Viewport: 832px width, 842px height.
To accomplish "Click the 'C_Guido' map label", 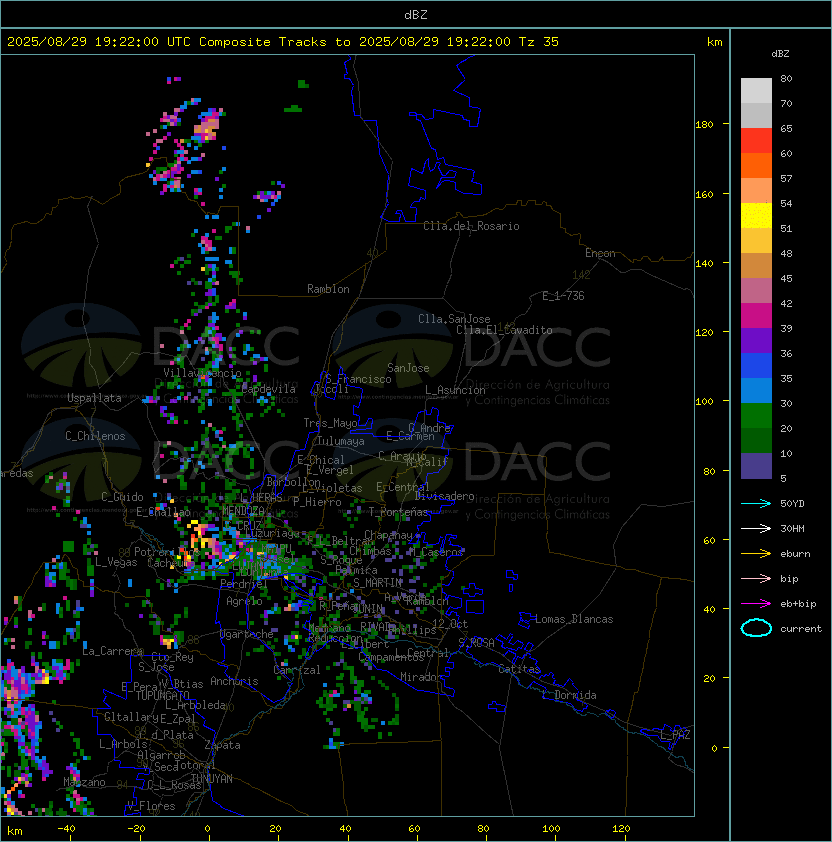I will [x=122, y=497].
